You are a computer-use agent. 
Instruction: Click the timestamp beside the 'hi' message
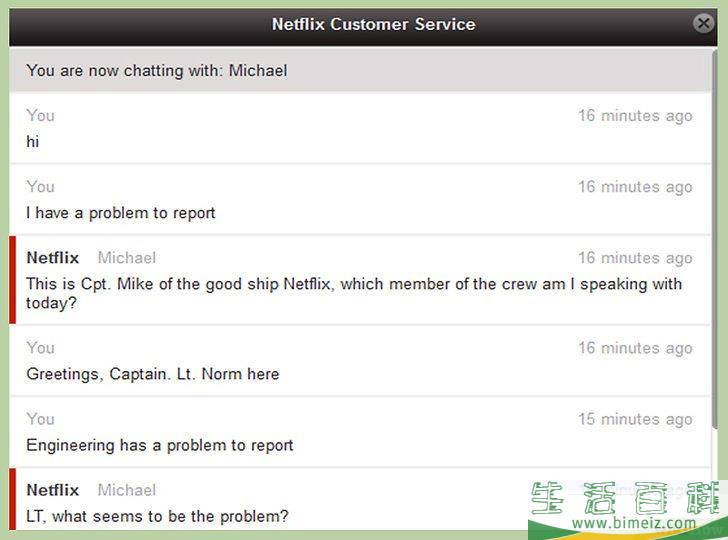[635, 116]
